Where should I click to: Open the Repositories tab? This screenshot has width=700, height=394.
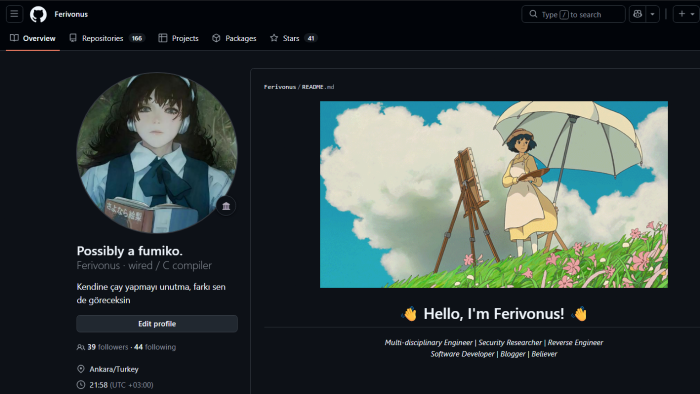[107, 38]
